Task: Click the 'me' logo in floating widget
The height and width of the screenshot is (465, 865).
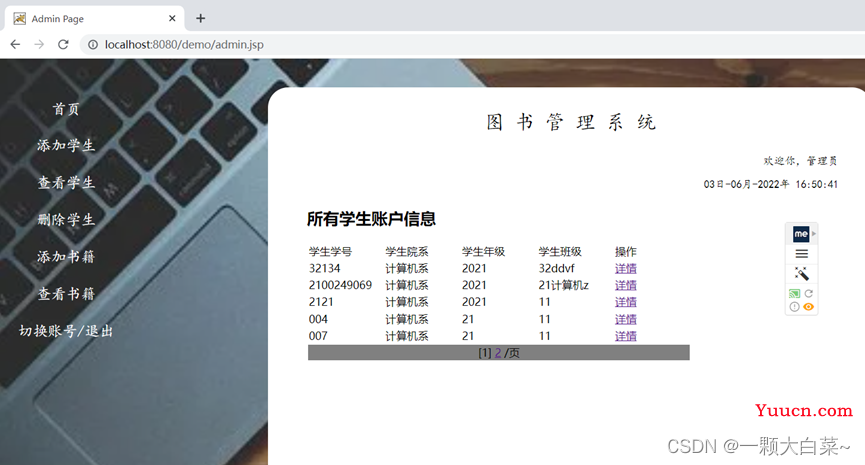Action: coord(800,234)
